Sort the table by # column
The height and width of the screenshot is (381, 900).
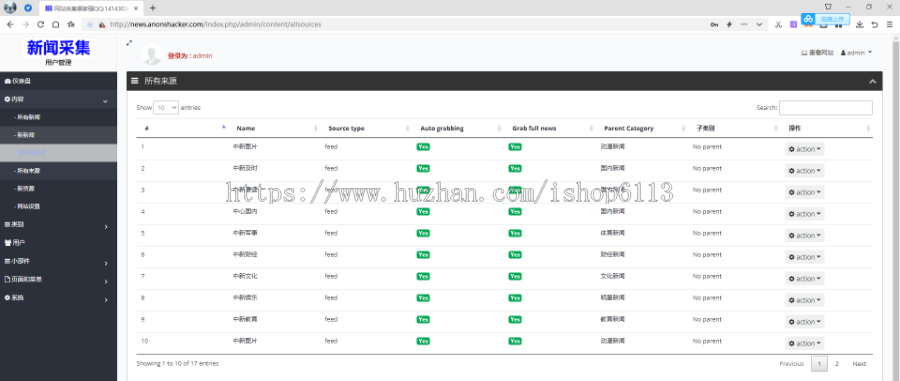pyautogui.click(x=182, y=129)
